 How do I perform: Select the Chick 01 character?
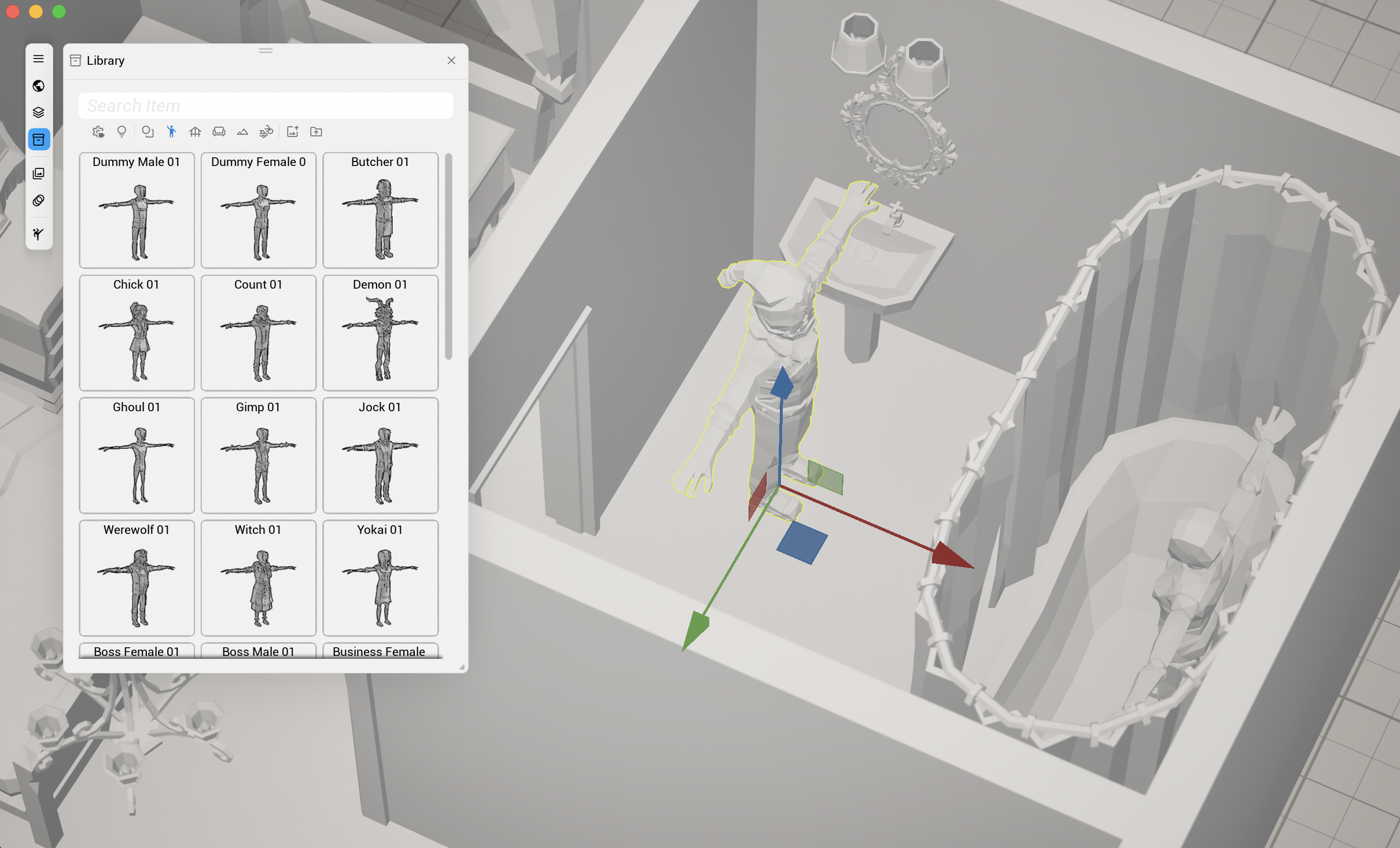point(137,333)
